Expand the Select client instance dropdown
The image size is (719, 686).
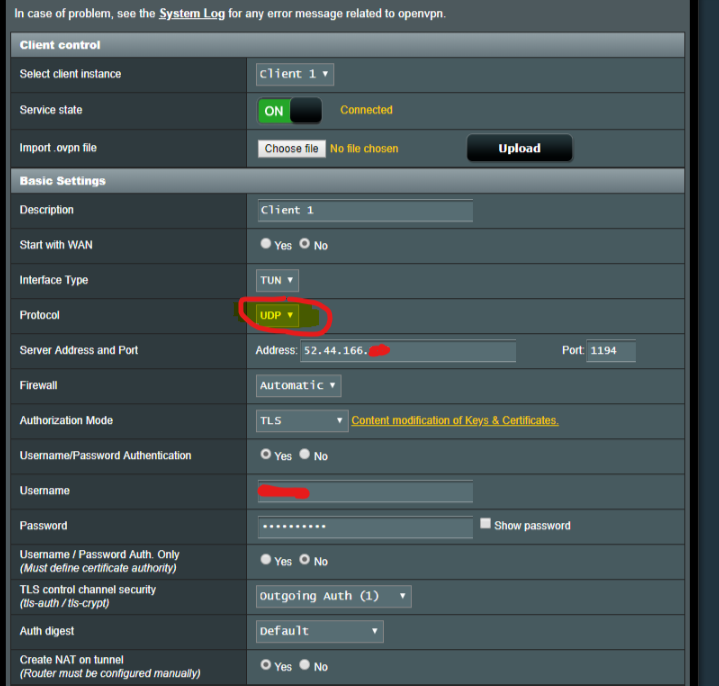click(295, 74)
